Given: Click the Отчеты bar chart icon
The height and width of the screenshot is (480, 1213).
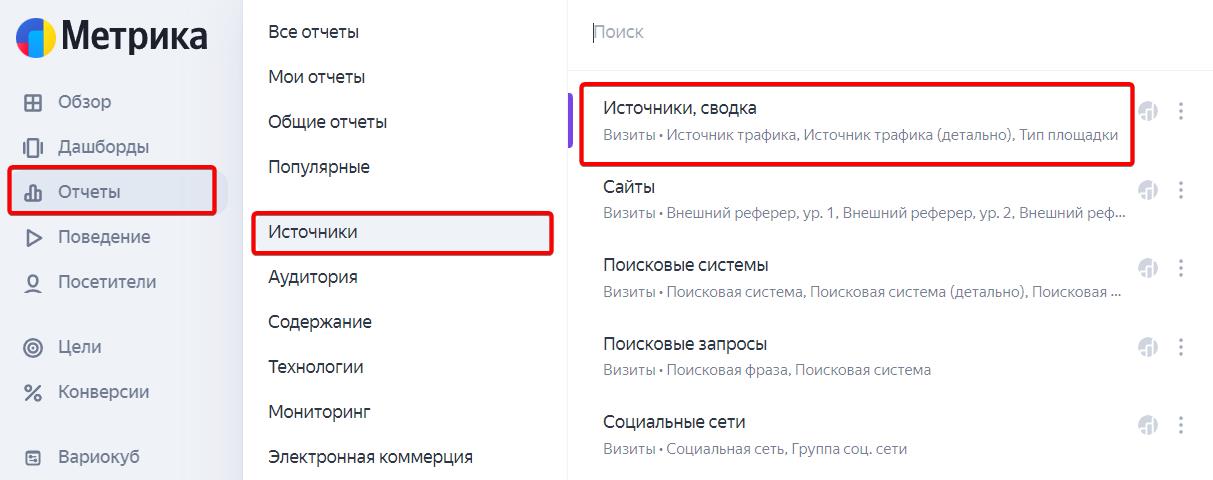Looking at the screenshot, I should [33, 192].
